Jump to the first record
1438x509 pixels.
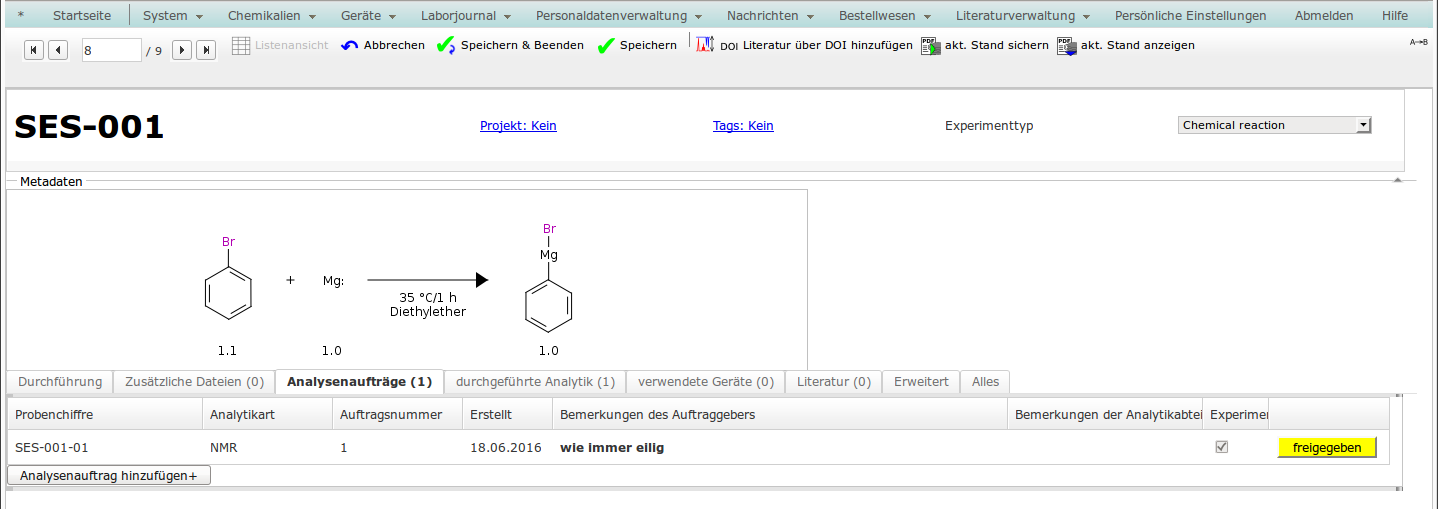pyautogui.click(x=34, y=50)
